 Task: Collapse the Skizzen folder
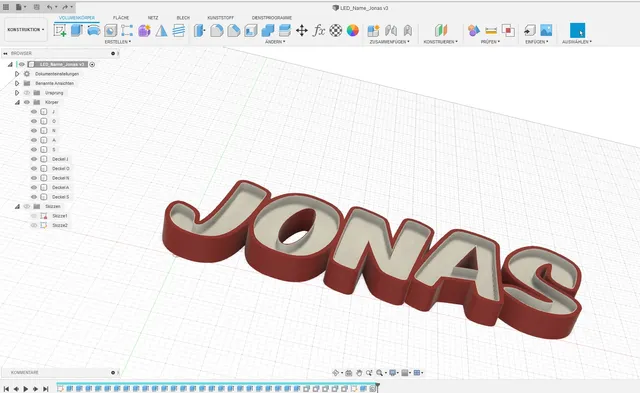[x=17, y=206]
